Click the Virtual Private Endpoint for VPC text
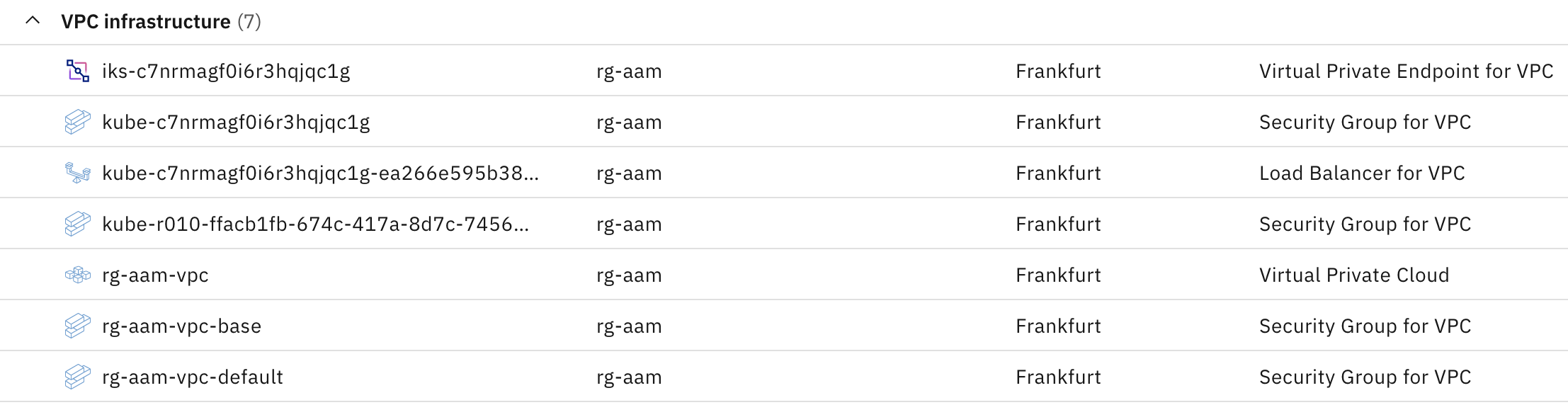Viewport: 1568px width, 405px height. click(x=1406, y=71)
